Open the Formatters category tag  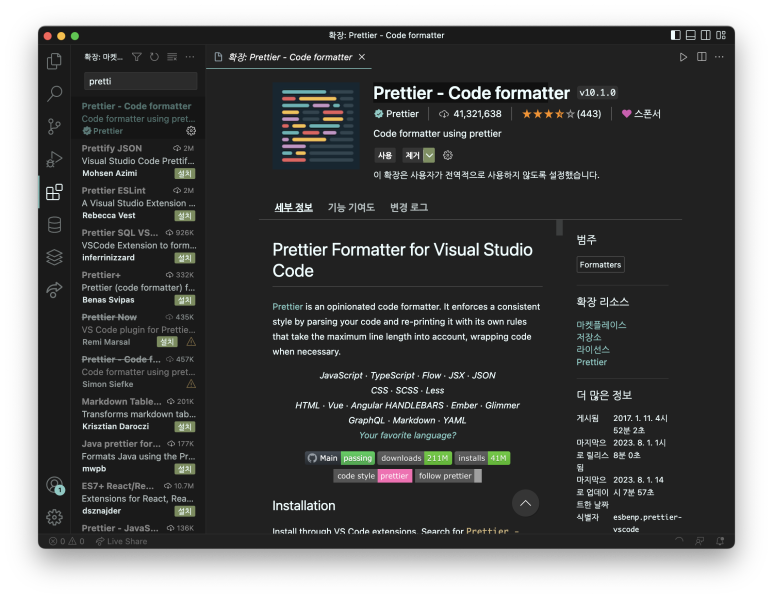pos(600,265)
